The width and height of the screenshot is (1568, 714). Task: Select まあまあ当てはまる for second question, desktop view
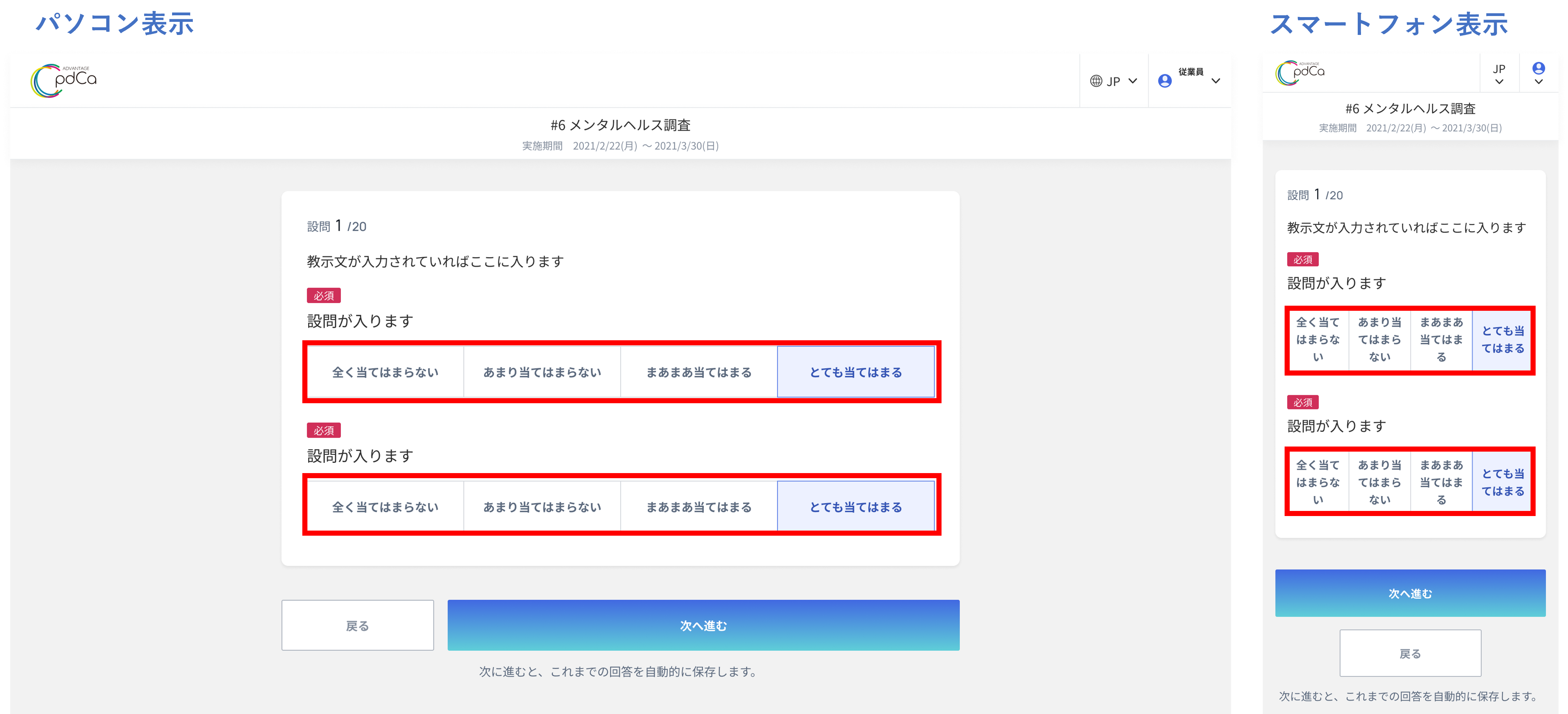tap(699, 507)
